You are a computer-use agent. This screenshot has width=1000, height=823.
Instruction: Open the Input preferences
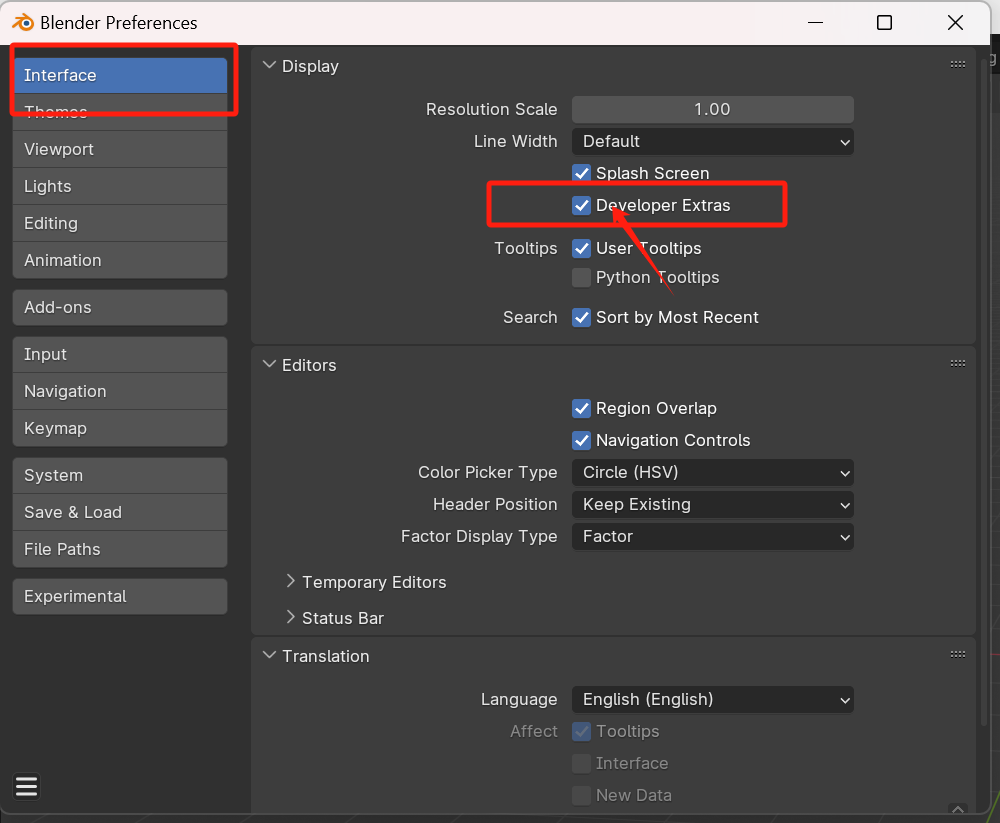click(x=120, y=355)
